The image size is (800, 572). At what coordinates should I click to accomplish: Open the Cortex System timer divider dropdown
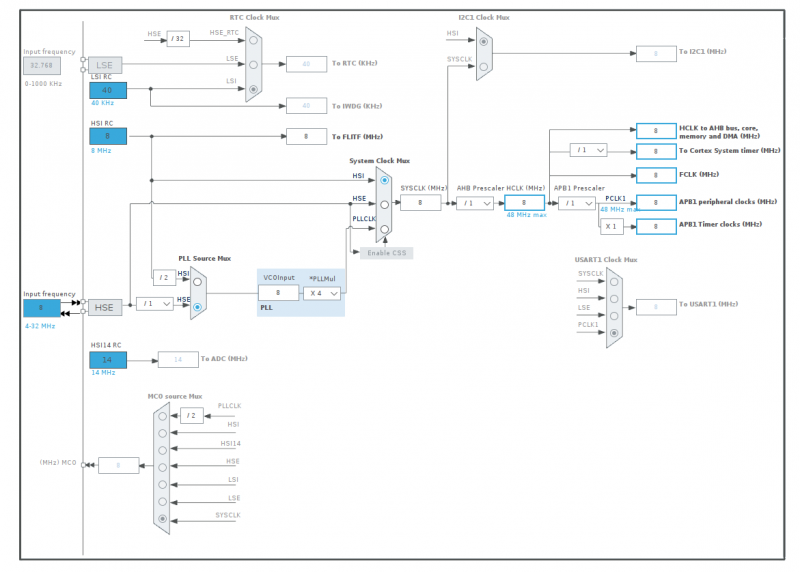point(588,150)
